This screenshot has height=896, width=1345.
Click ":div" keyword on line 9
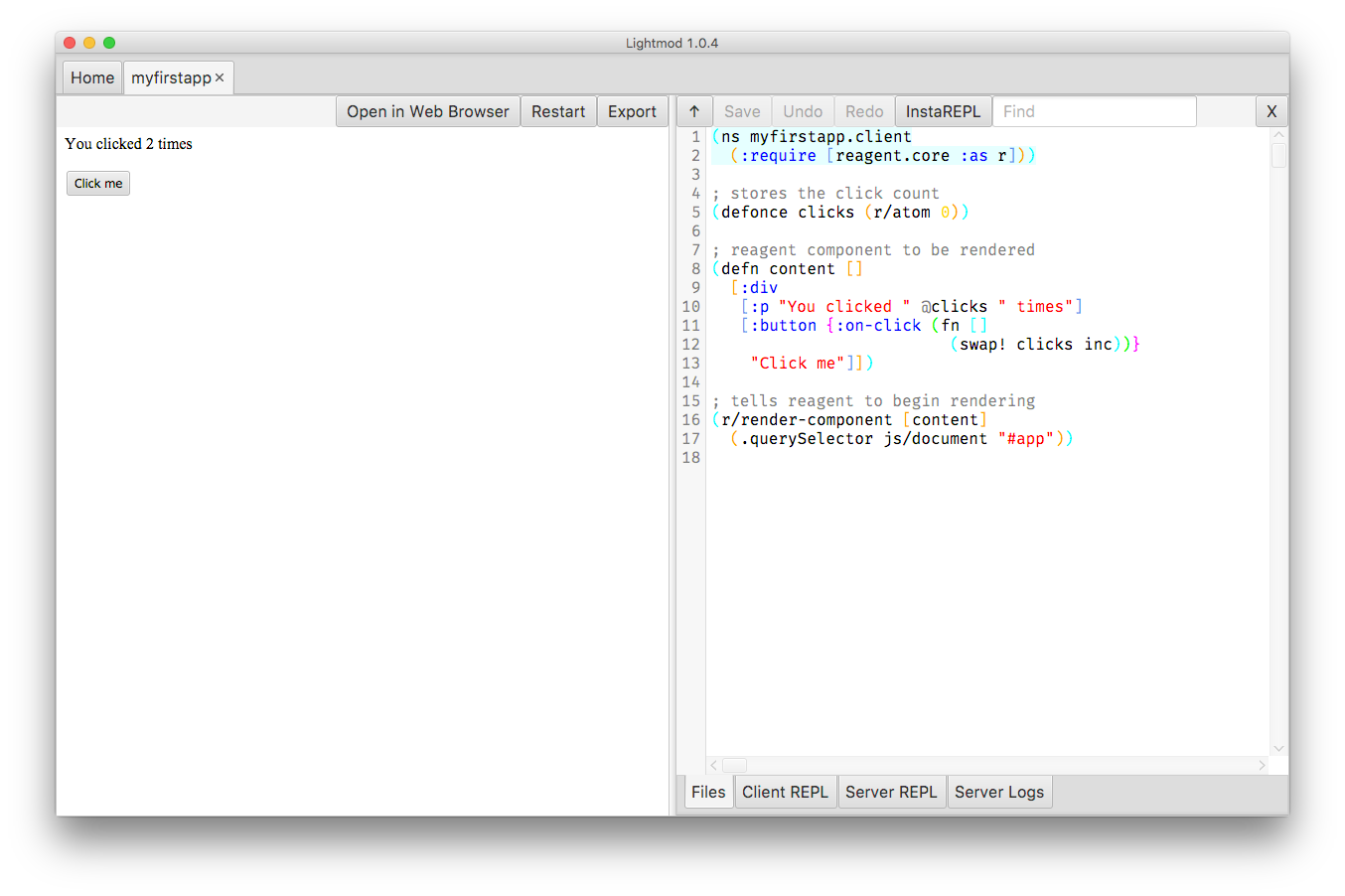pos(759,288)
